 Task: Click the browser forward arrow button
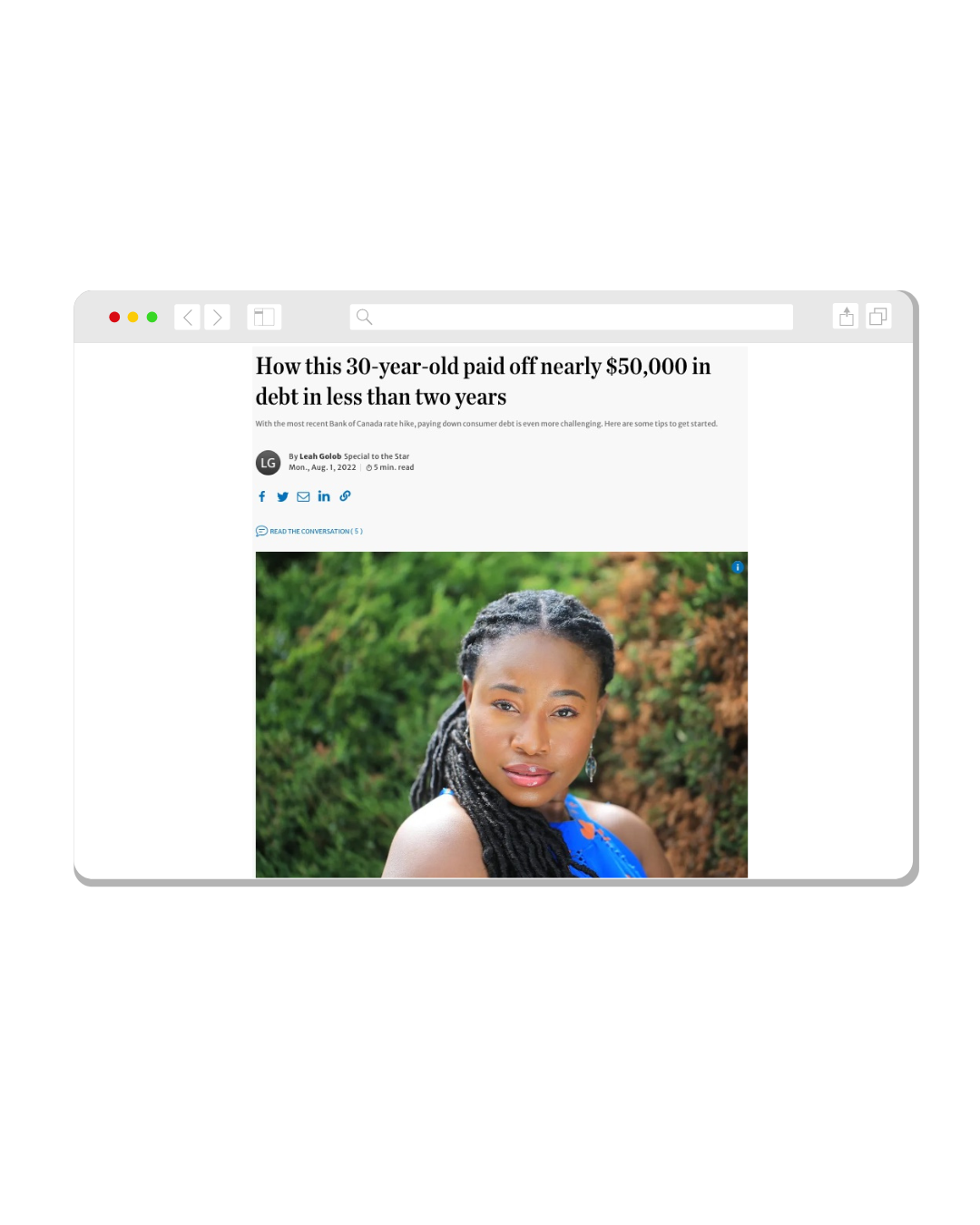217,317
